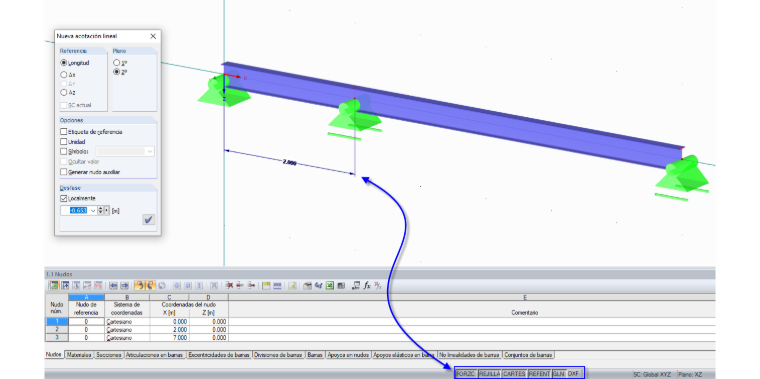Switch to the Secciones tab
The height and width of the screenshot is (379, 760).
click(x=109, y=355)
